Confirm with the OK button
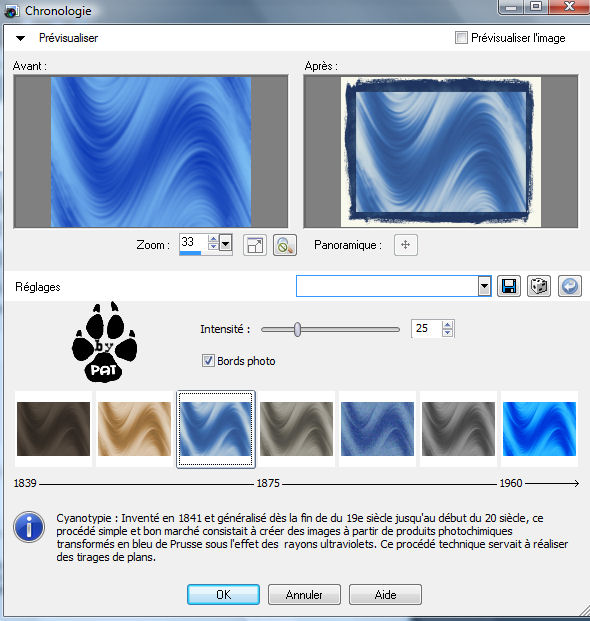 pyautogui.click(x=223, y=594)
